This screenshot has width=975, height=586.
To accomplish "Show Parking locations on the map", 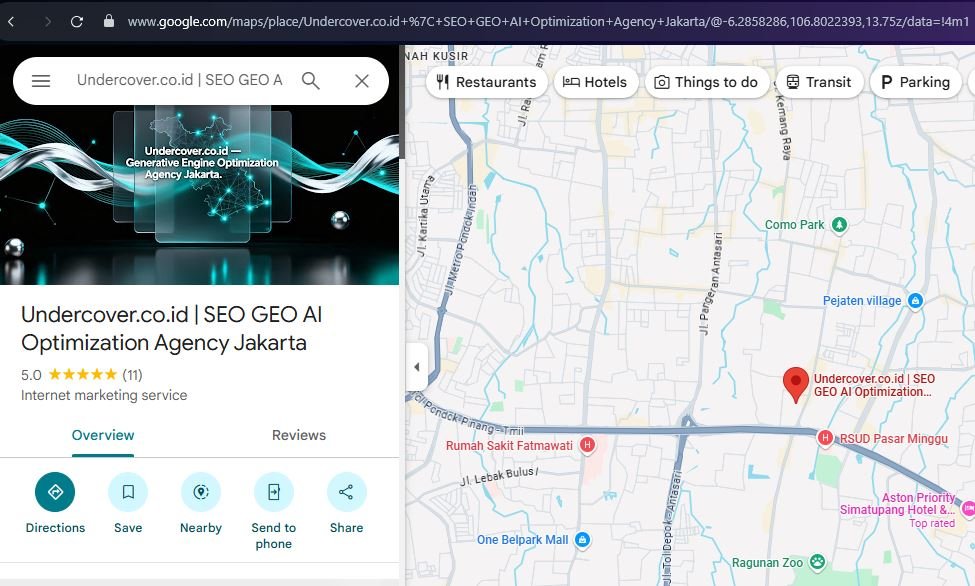I will pos(915,82).
